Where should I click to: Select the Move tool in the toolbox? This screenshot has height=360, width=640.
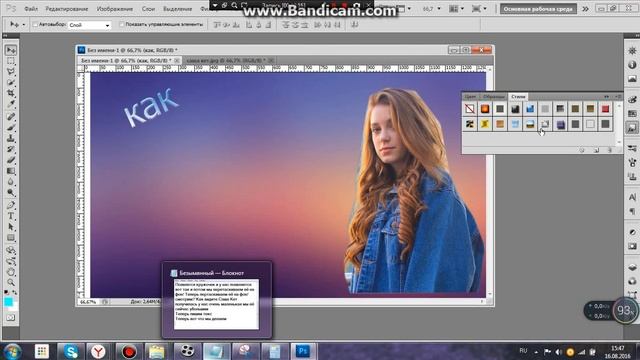tap(11, 50)
